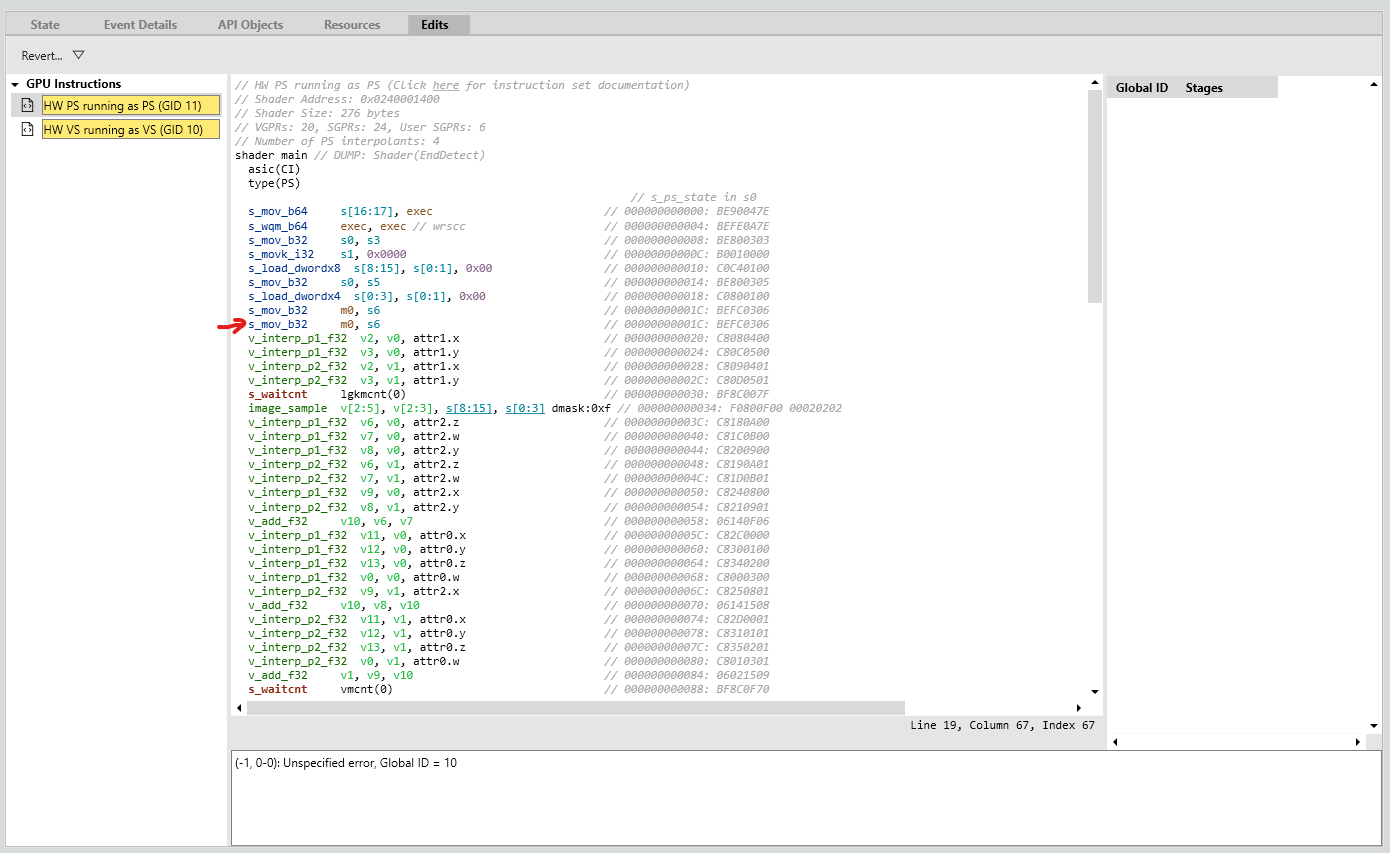Follow the s[0:3] link in image_sample line
The image size is (1390, 853).
(x=525, y=408)
